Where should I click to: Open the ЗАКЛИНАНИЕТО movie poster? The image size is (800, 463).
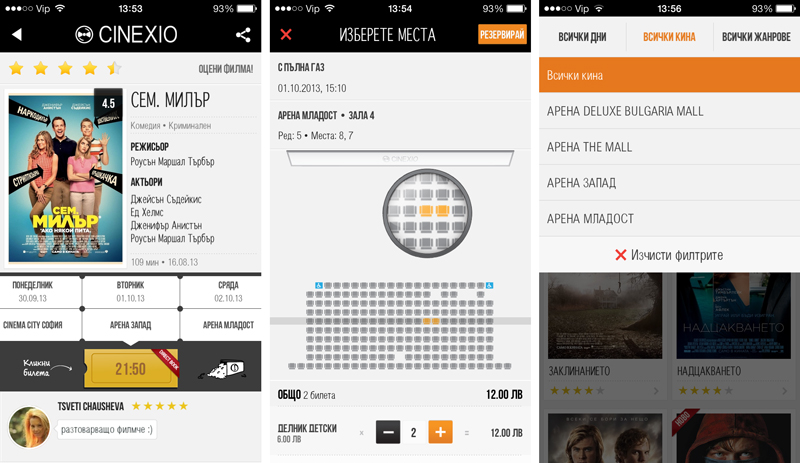(x=605, y=315)
